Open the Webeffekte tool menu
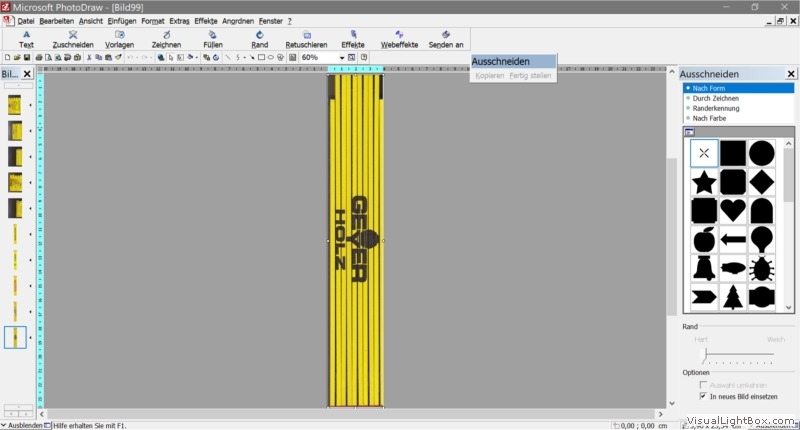Viewport: 800px width, 430px height. (x=399, y=39)
